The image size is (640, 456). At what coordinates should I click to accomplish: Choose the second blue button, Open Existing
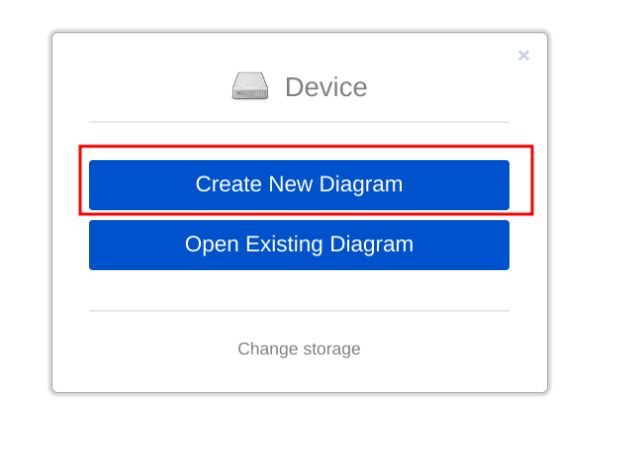298,245
